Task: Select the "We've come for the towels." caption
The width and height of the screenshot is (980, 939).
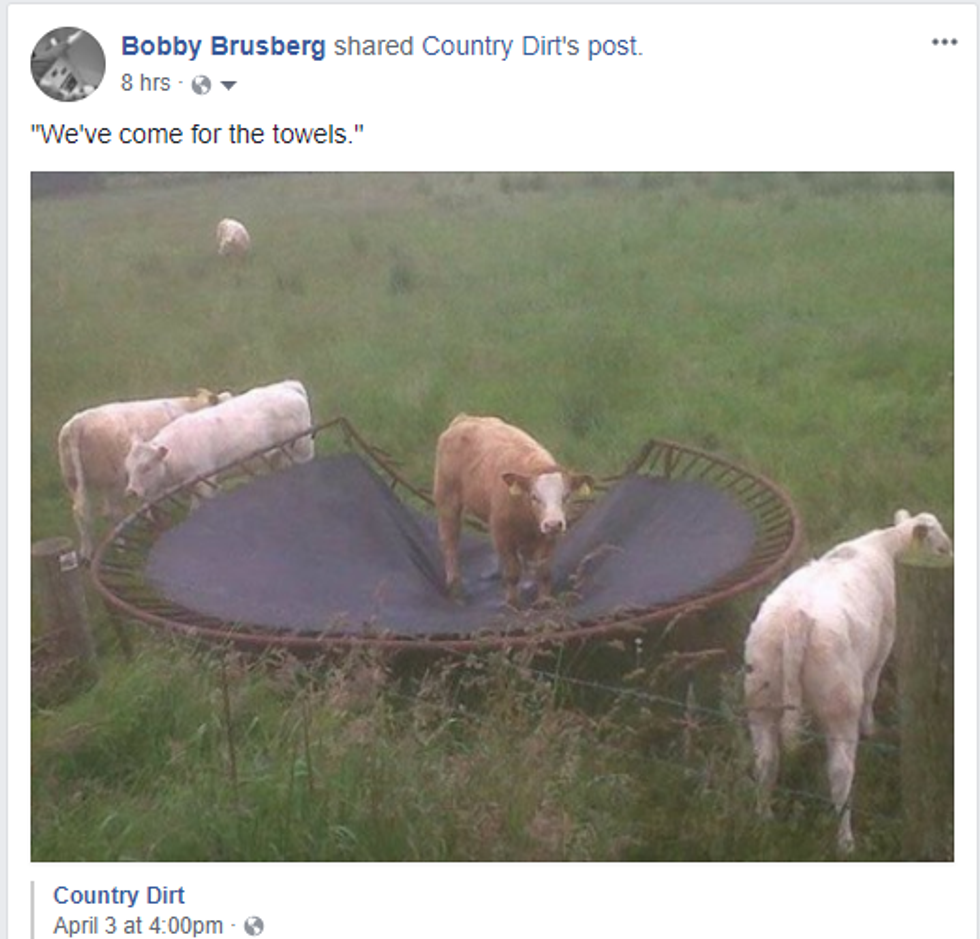Action: click(x=198, y=134)
